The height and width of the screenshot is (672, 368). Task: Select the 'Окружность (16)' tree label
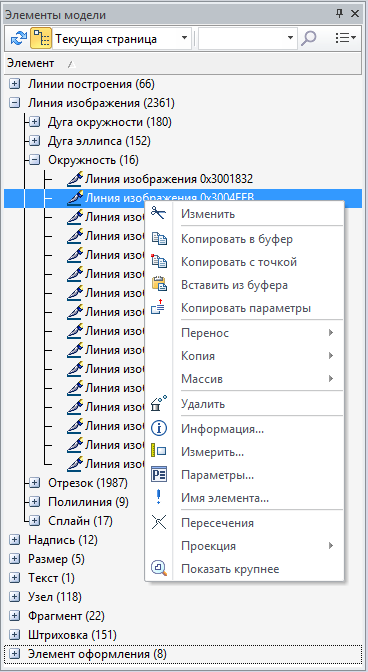(x=93, y=160)
